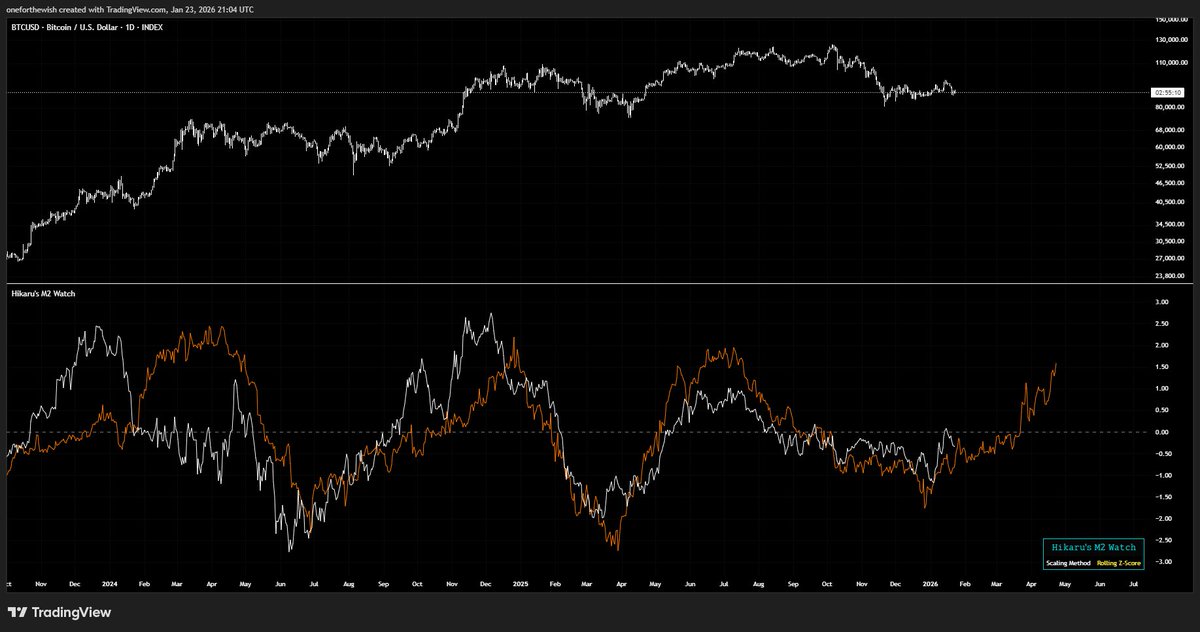Click the Hikaru's M2 Watch legend box title
This screenshot has height=632, width=1200.
point(1093,548)
